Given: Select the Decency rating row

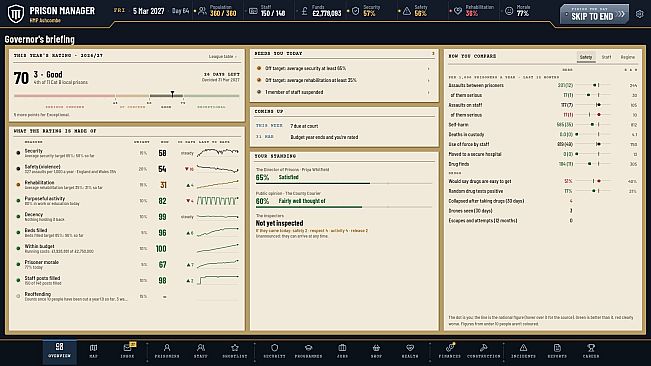Looking at the screenshot, I should tap(127, 217).
